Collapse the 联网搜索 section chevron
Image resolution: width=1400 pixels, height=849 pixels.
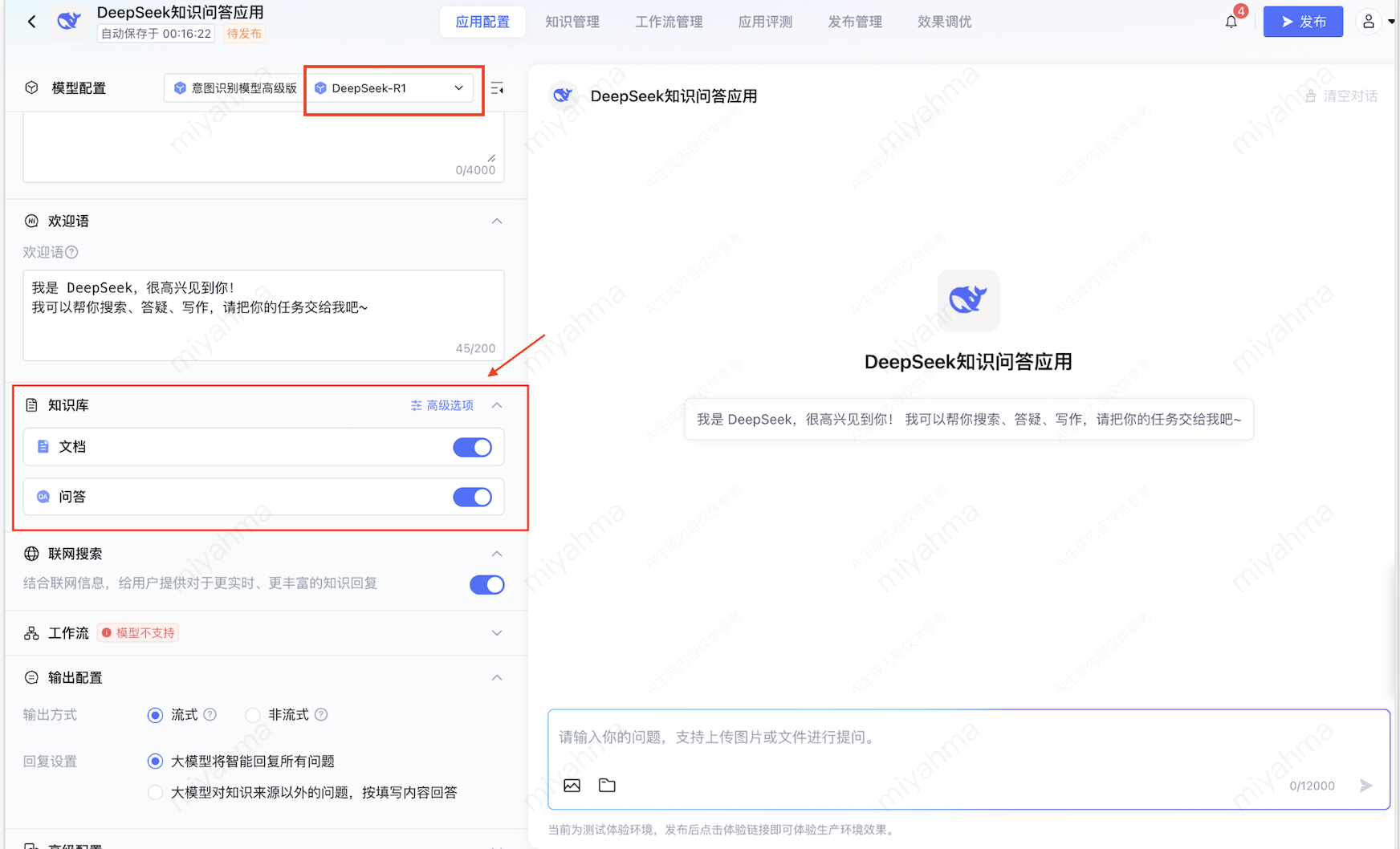click(497, 554)
